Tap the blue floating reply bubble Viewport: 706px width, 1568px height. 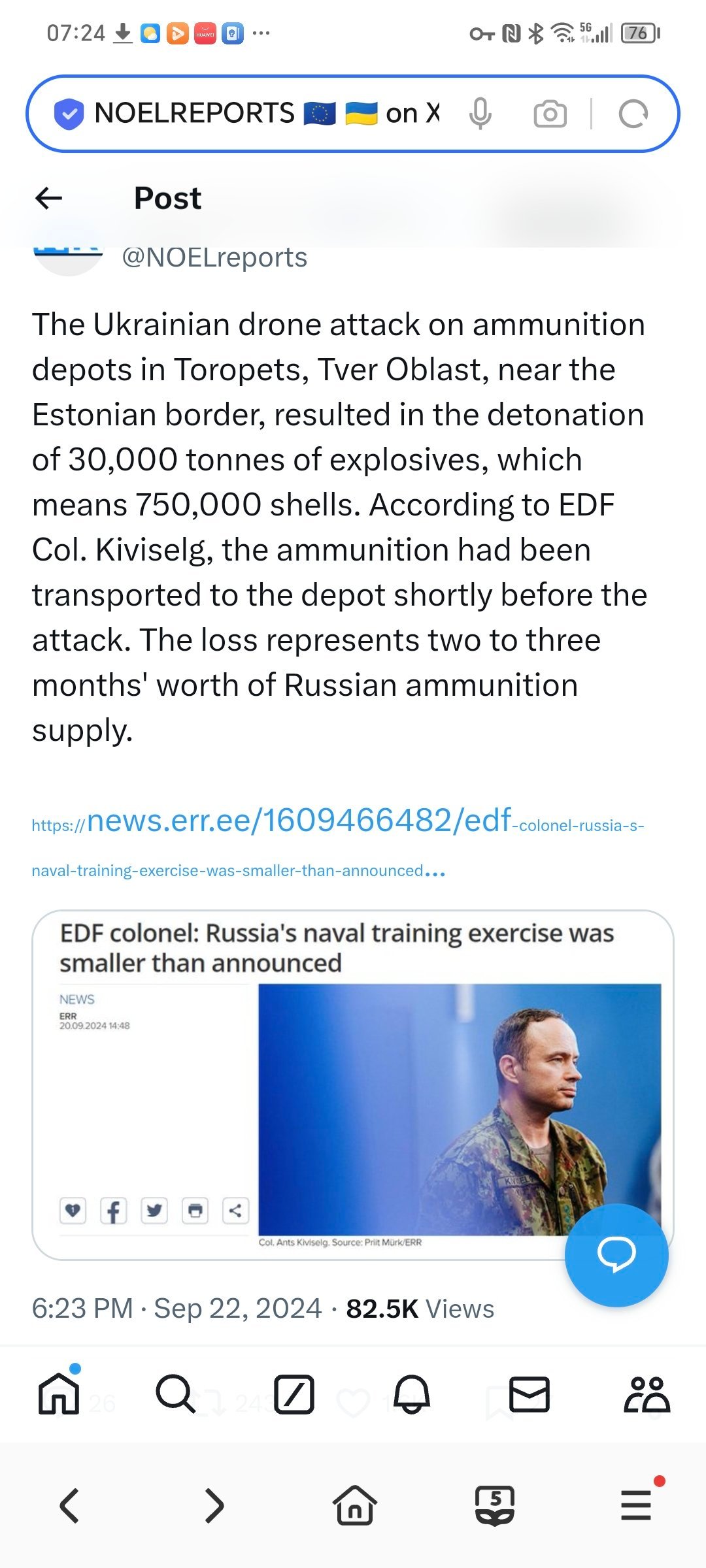click(616, 1254)
